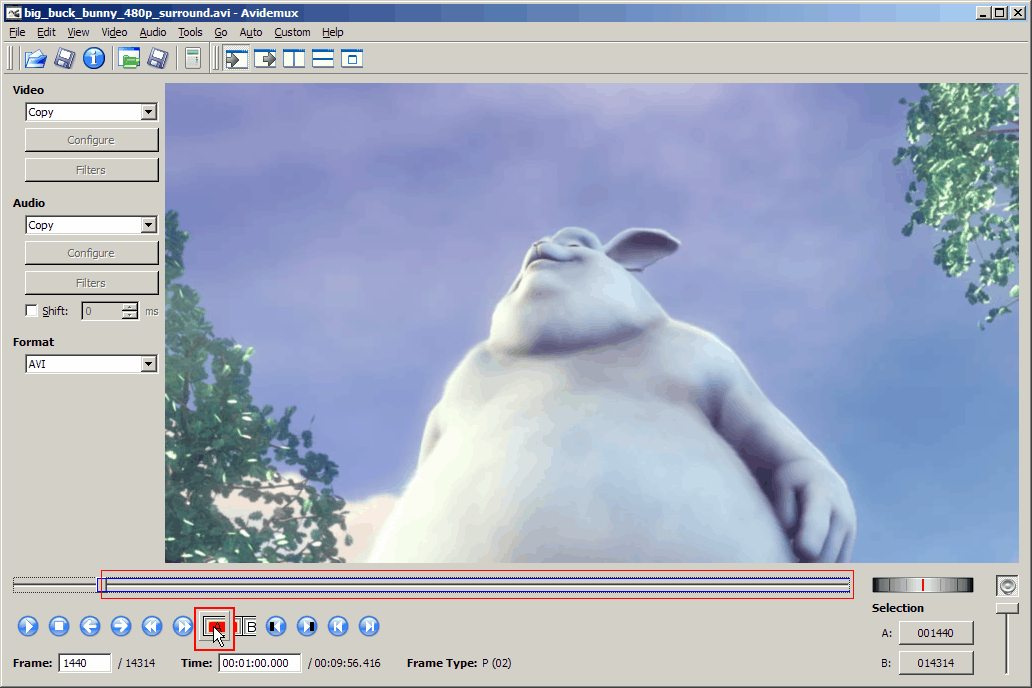Click selection B button showing 014314
The width and height of the screenshot is (1032, 688).
[x=935, y=663]
